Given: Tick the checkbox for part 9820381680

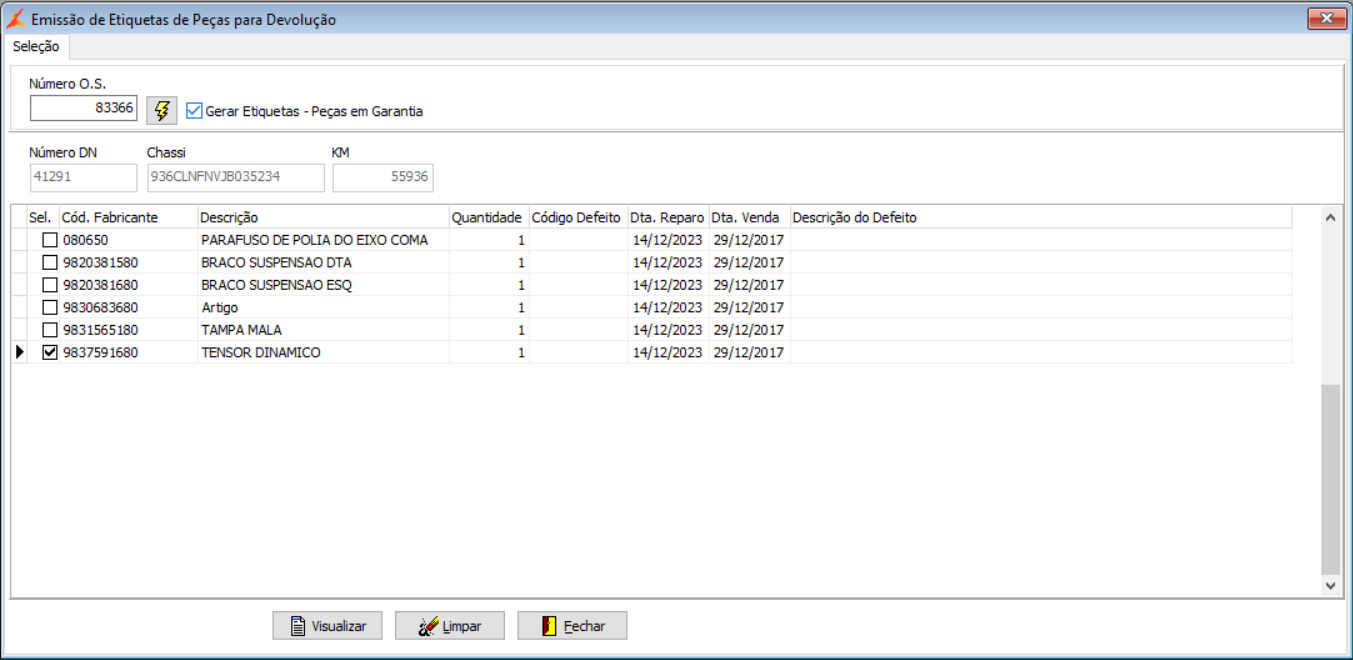Looking at the screenshot, I should point(49,285).
